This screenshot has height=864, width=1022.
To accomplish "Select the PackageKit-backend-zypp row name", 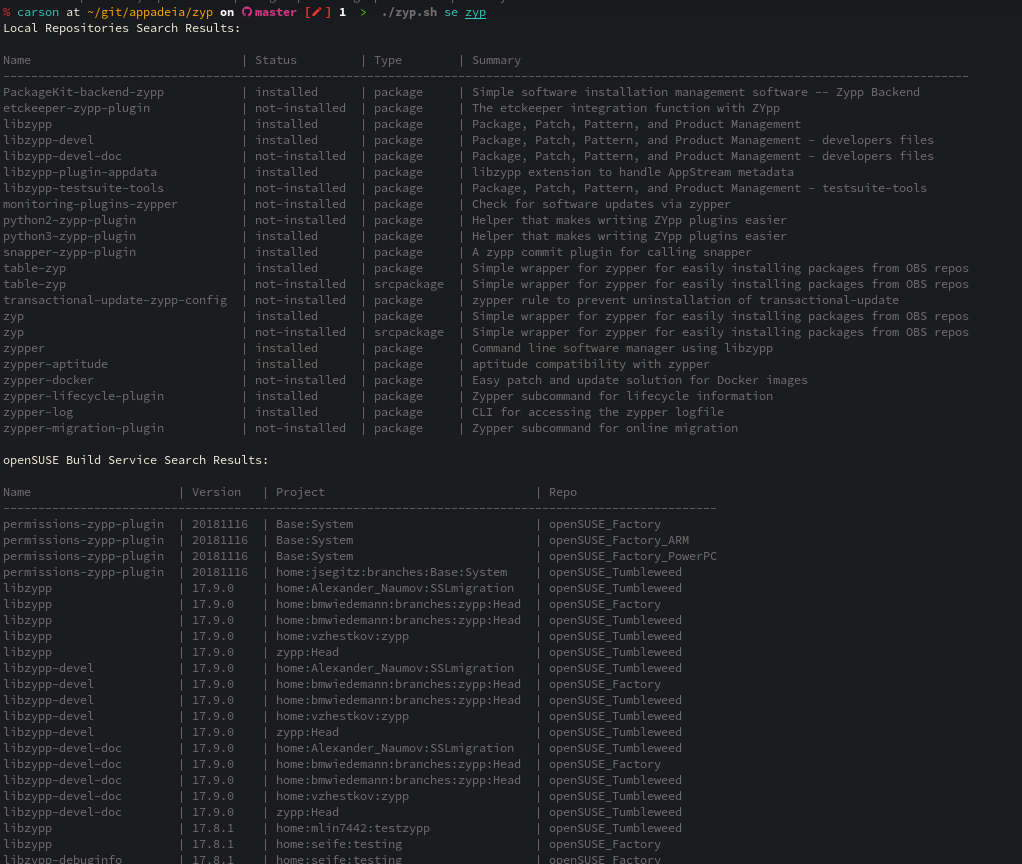I will tap(83, 93).
